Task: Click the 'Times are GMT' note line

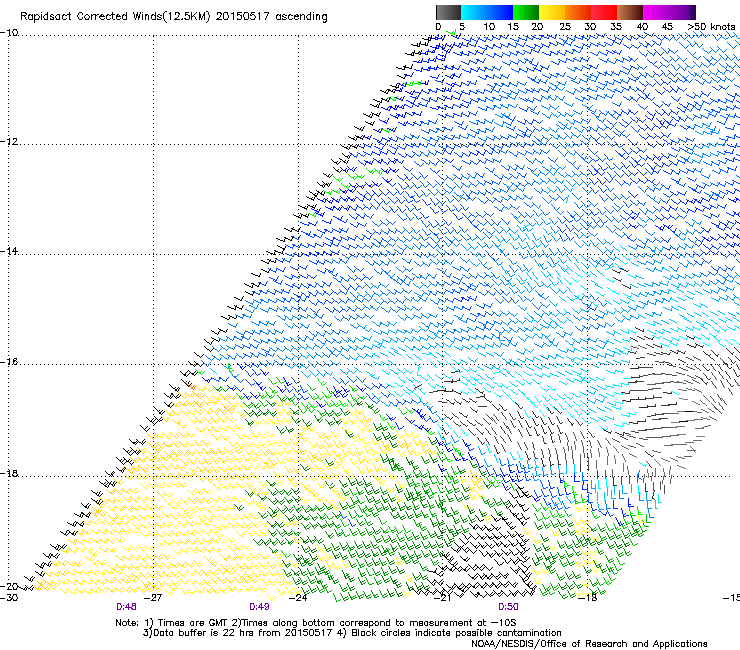Action: tap(316, 623)
